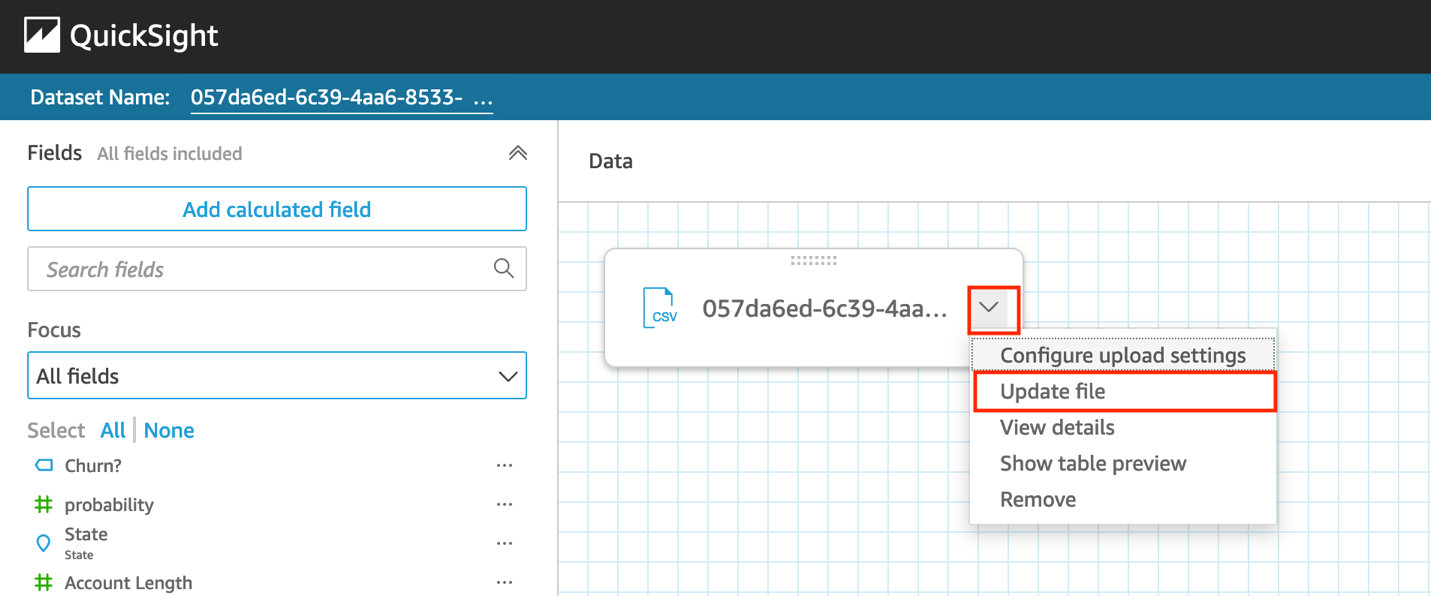The image size is (1431, 596).
Task: Open the Focus dropdown showing All fields
Action: pyautogui.click(x=277, y=376)
